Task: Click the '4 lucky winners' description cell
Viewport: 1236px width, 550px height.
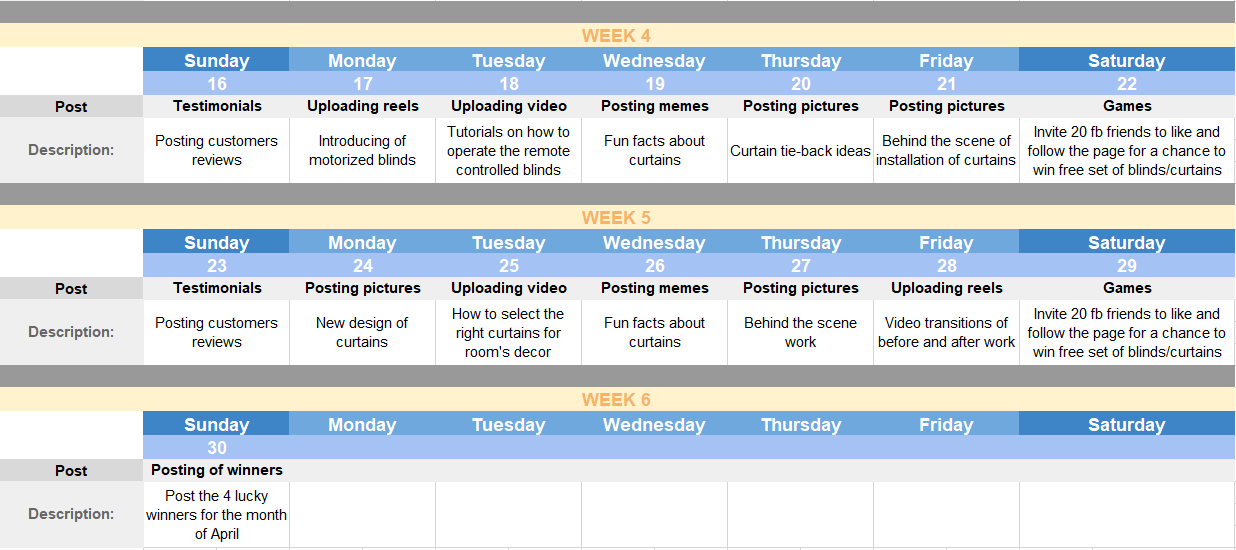Action: [x=217, y=515]
